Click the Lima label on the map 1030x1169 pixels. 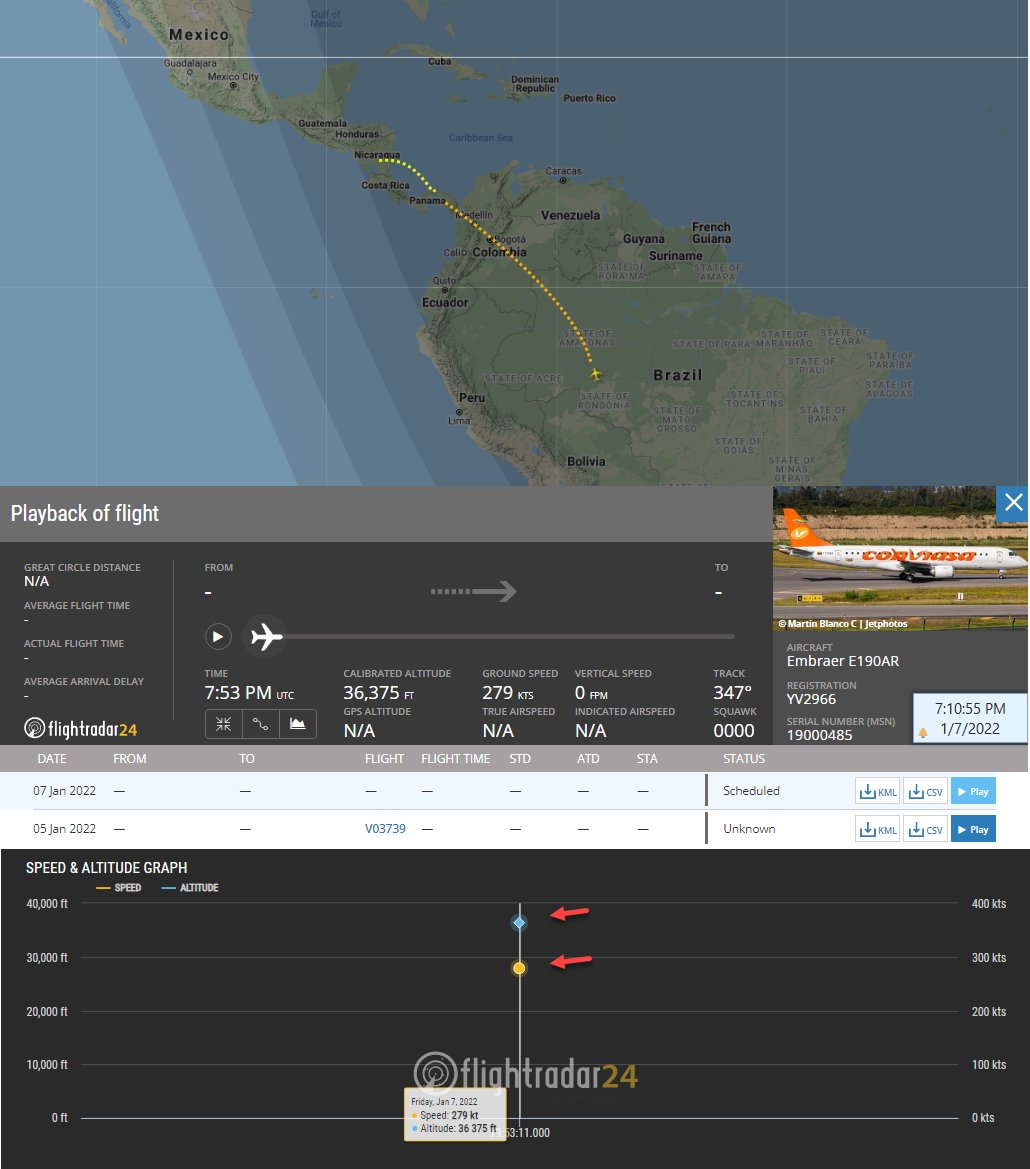point(459,420)
